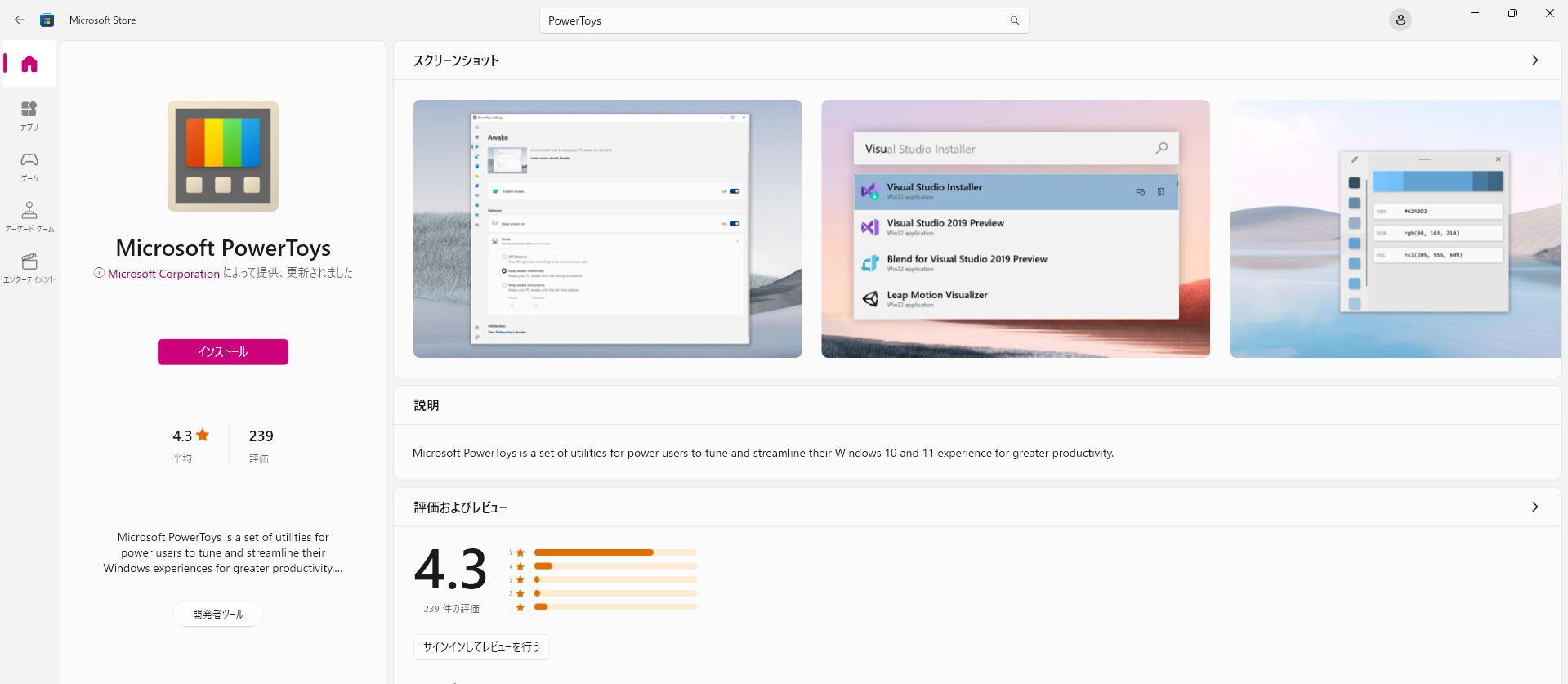Viewport: 1568px width, 684px height.
Task: Expand the screenshots section chevron
Action: pos(1535,60)
